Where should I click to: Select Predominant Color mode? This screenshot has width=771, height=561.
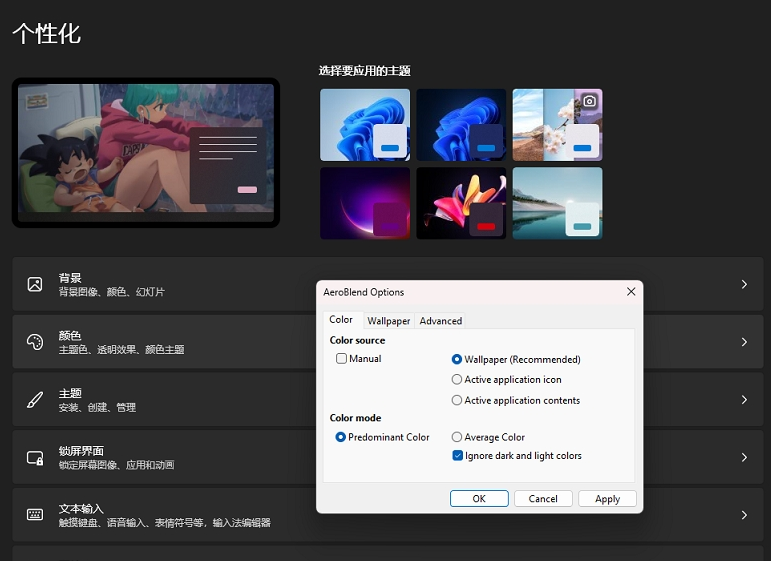tap(340, 437)
